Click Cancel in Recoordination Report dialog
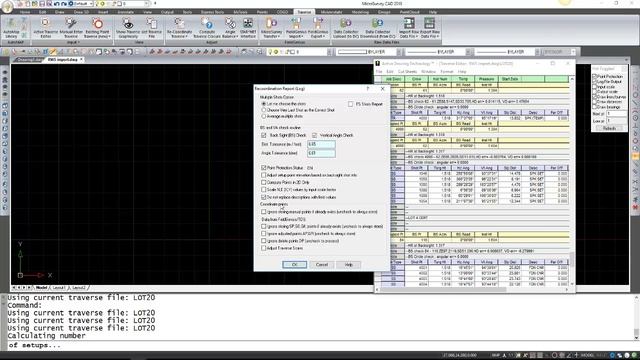The height and width of the screenshot is (360, 640). click(322, 264)
